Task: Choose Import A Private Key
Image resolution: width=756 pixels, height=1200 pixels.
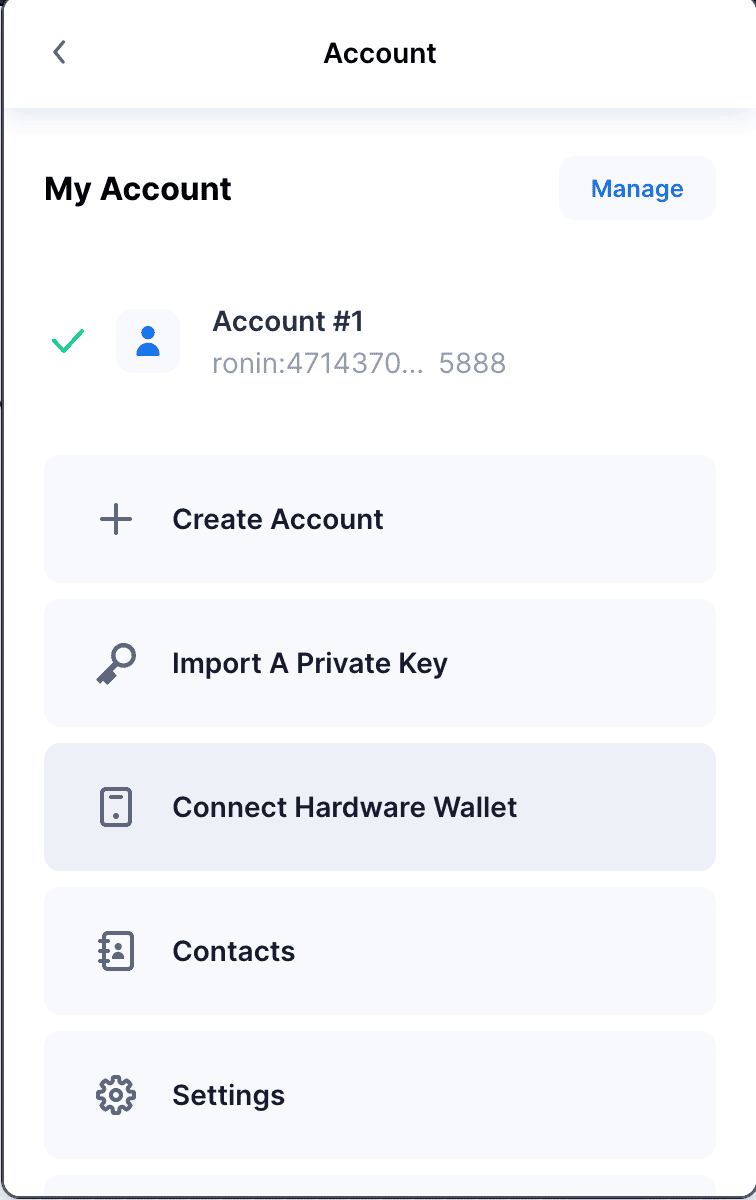Action: click(x=380, y=663)
